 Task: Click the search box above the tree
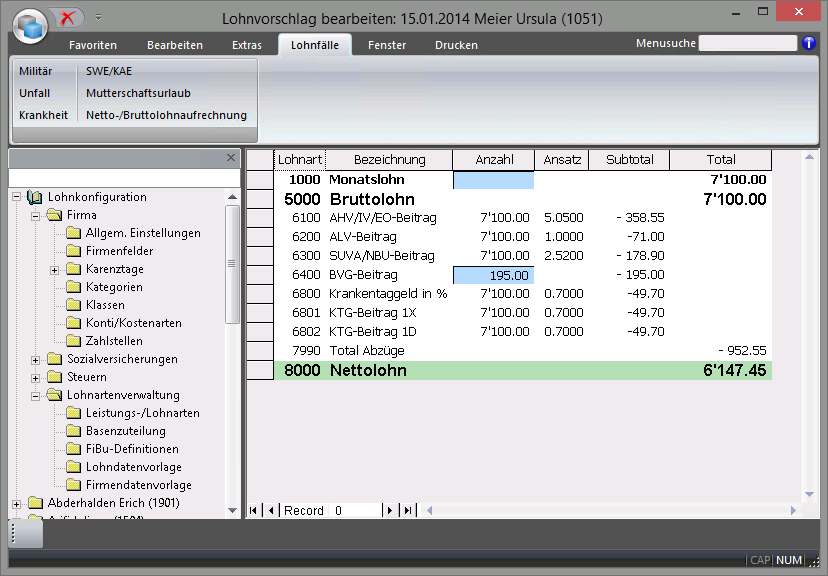tap(124, 178)
